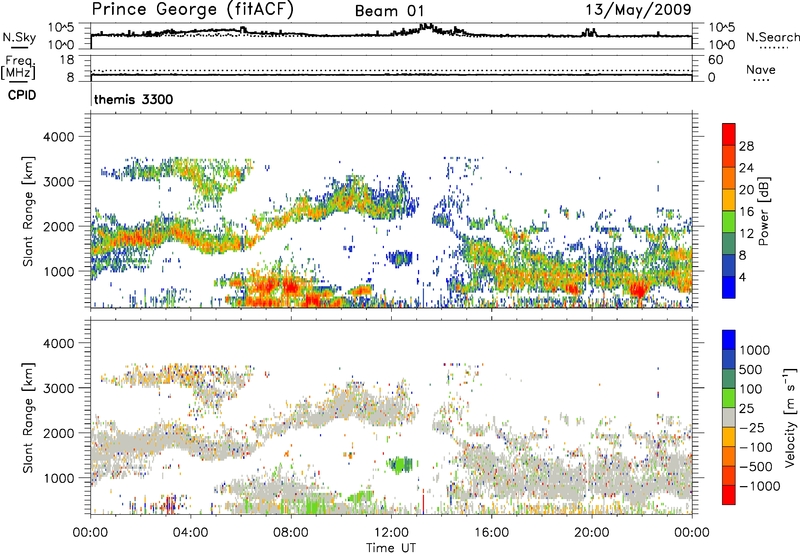Click the "4" label on Power color bar
800x554 pixels.
pos(743,278)
